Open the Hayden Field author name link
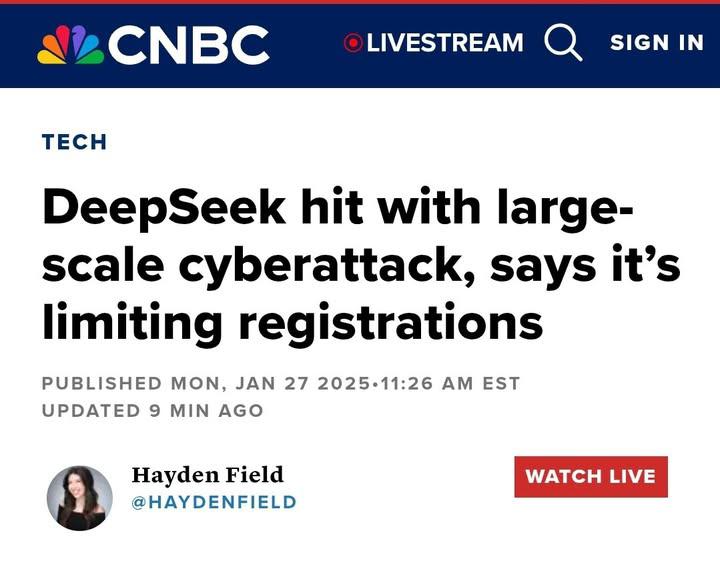This screenshot has height=585, width=720. click(x=207, y=474)
